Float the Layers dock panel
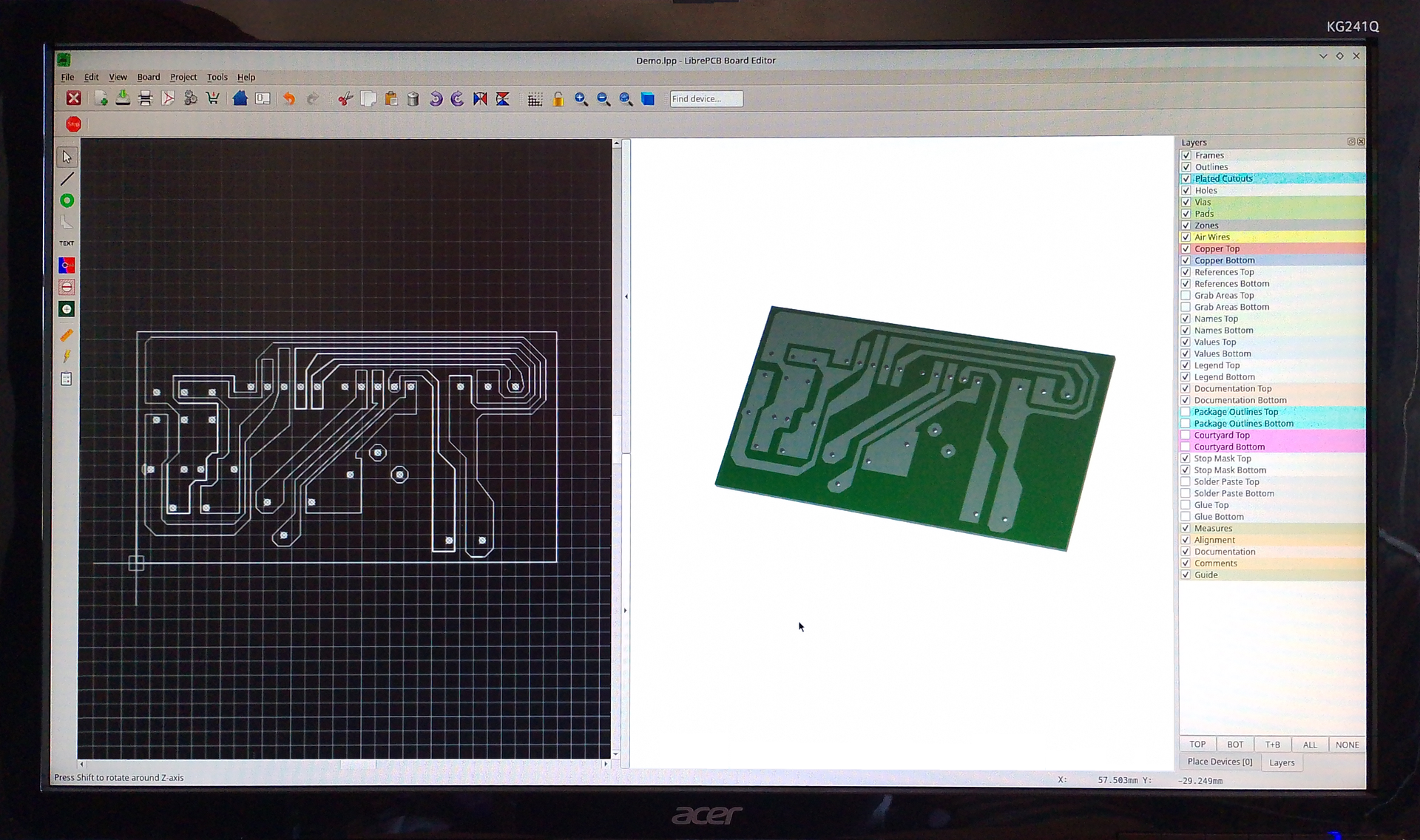Image resolution: width=1420 pixels, height=840 pixels. pos(1350,142)
